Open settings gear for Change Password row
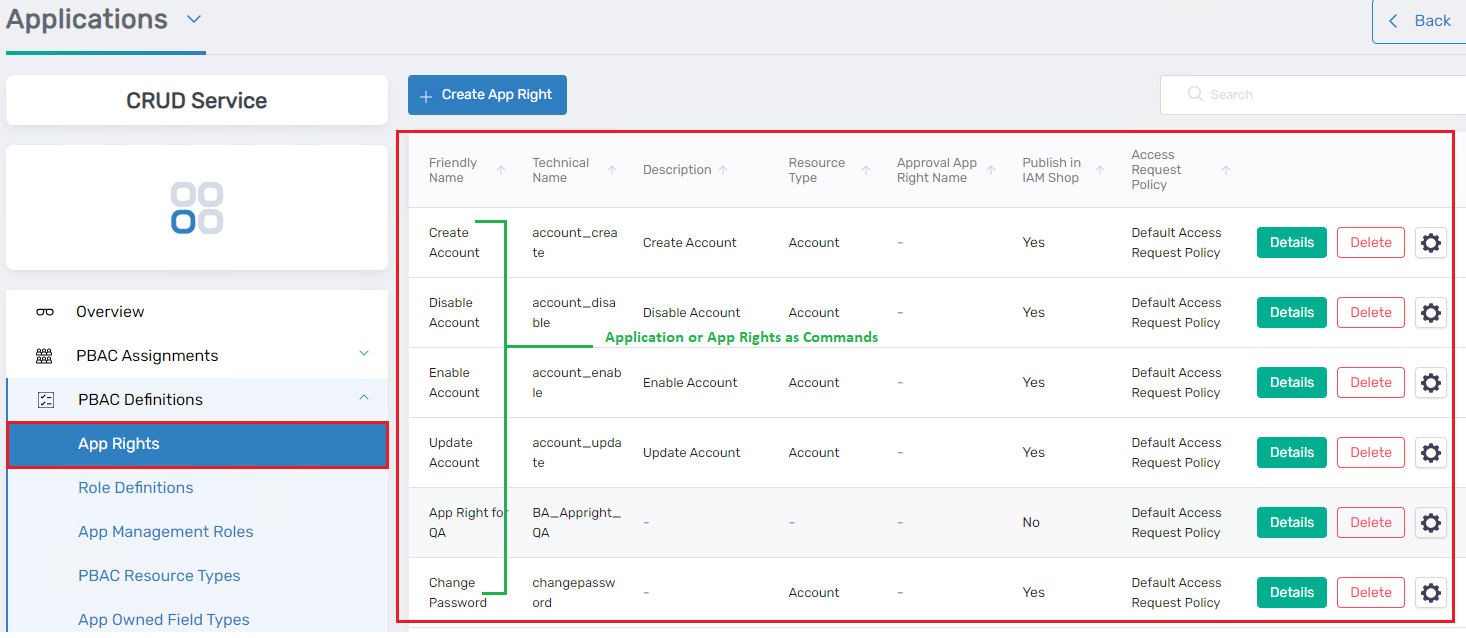The width and height of the screenshot is (1466, 638). click(x=1431, y=593)
